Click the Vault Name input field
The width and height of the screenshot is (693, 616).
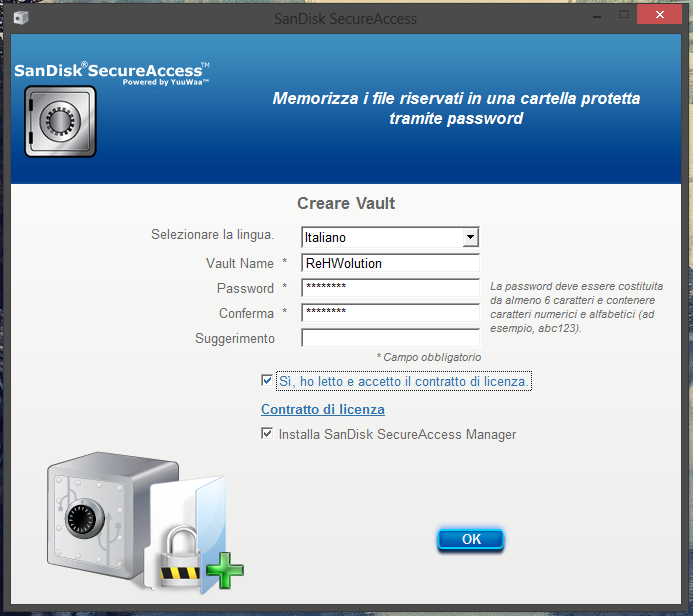pyautogui.click(x=390, y=263)
